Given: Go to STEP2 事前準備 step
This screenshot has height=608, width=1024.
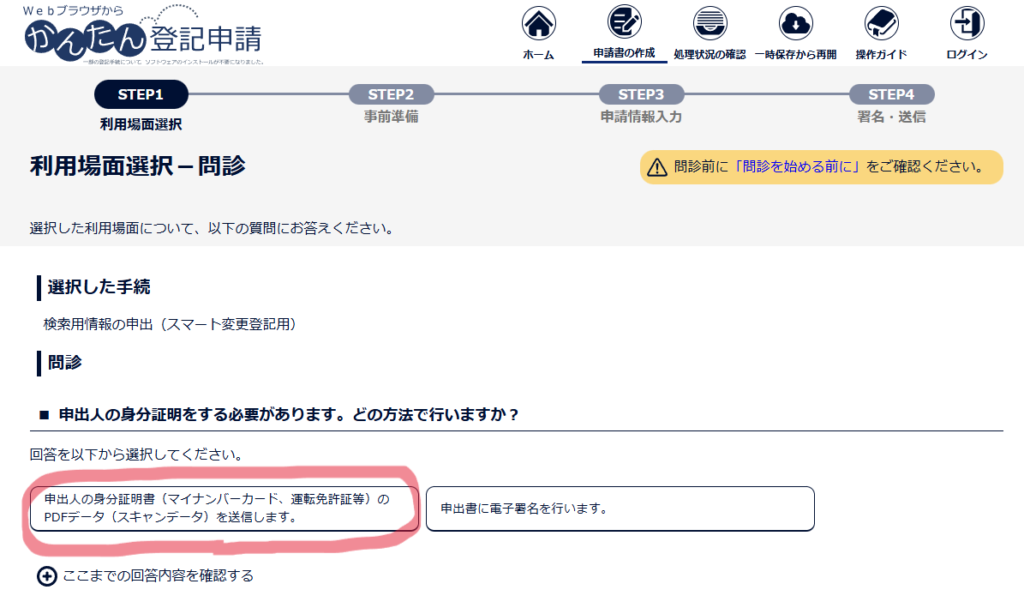Looking at the screenshot, I should pos(391,95).
